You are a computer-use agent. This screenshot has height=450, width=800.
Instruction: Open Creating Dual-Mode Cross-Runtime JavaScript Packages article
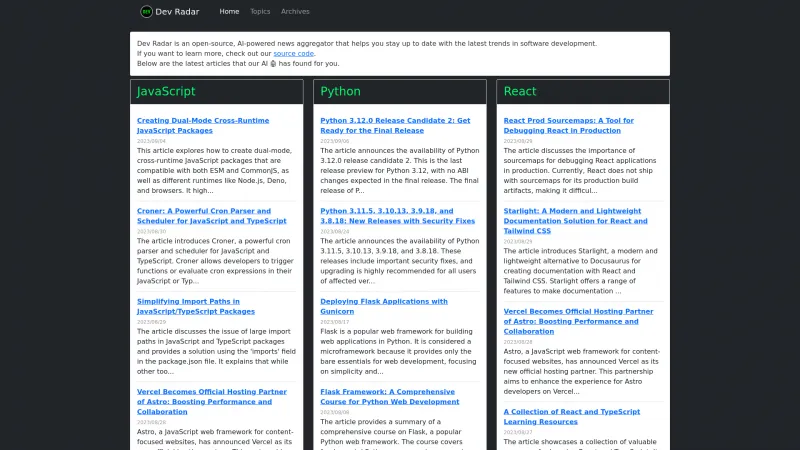[203, 126]
